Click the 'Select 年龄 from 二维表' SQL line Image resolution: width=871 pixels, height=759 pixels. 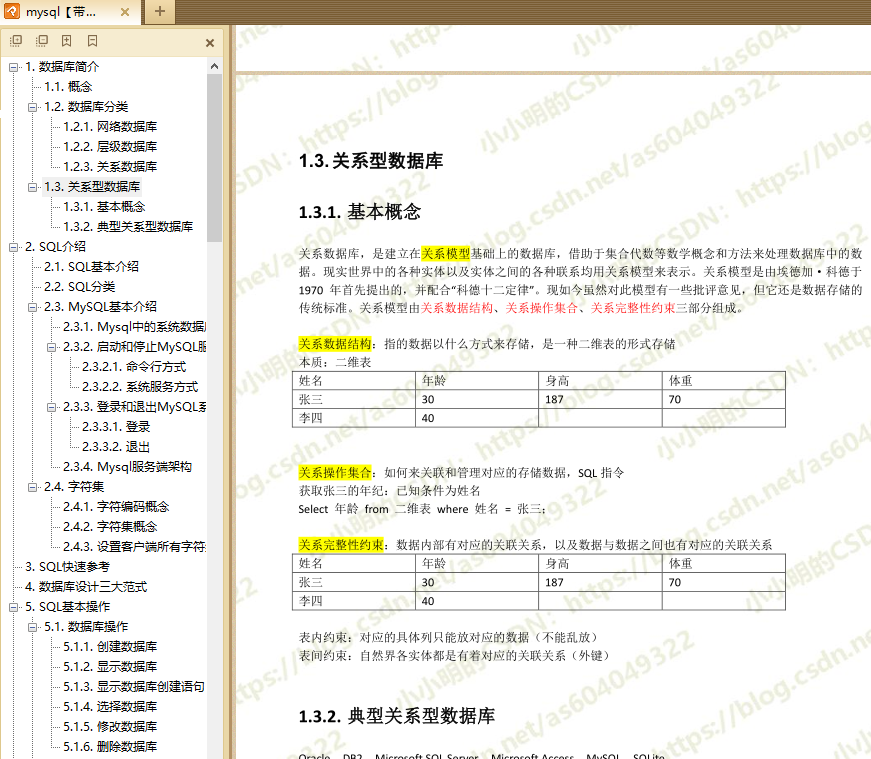click(x=422, y=509)
